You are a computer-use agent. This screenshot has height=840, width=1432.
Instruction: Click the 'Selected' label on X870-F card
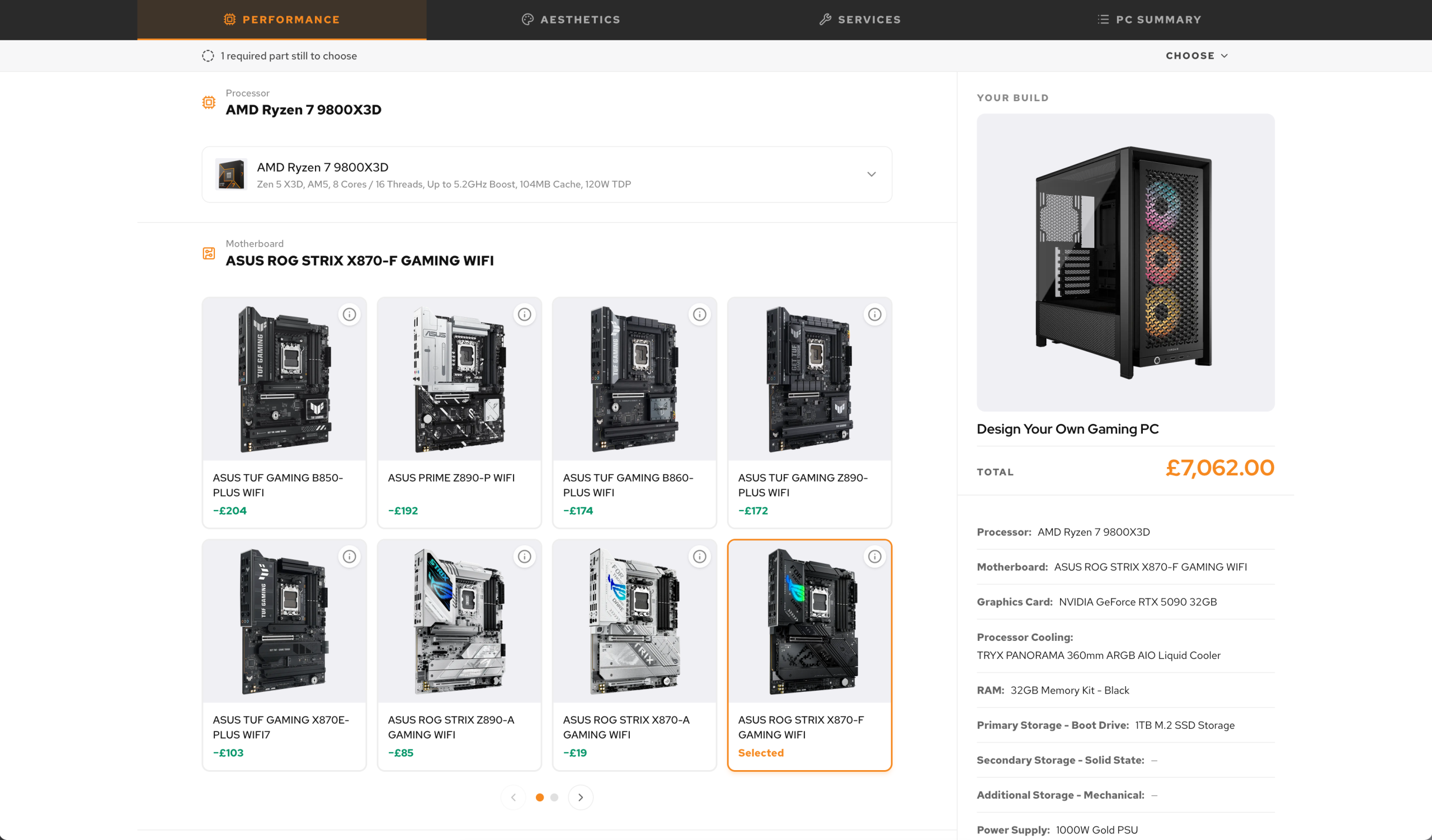[x=761, y=753]
